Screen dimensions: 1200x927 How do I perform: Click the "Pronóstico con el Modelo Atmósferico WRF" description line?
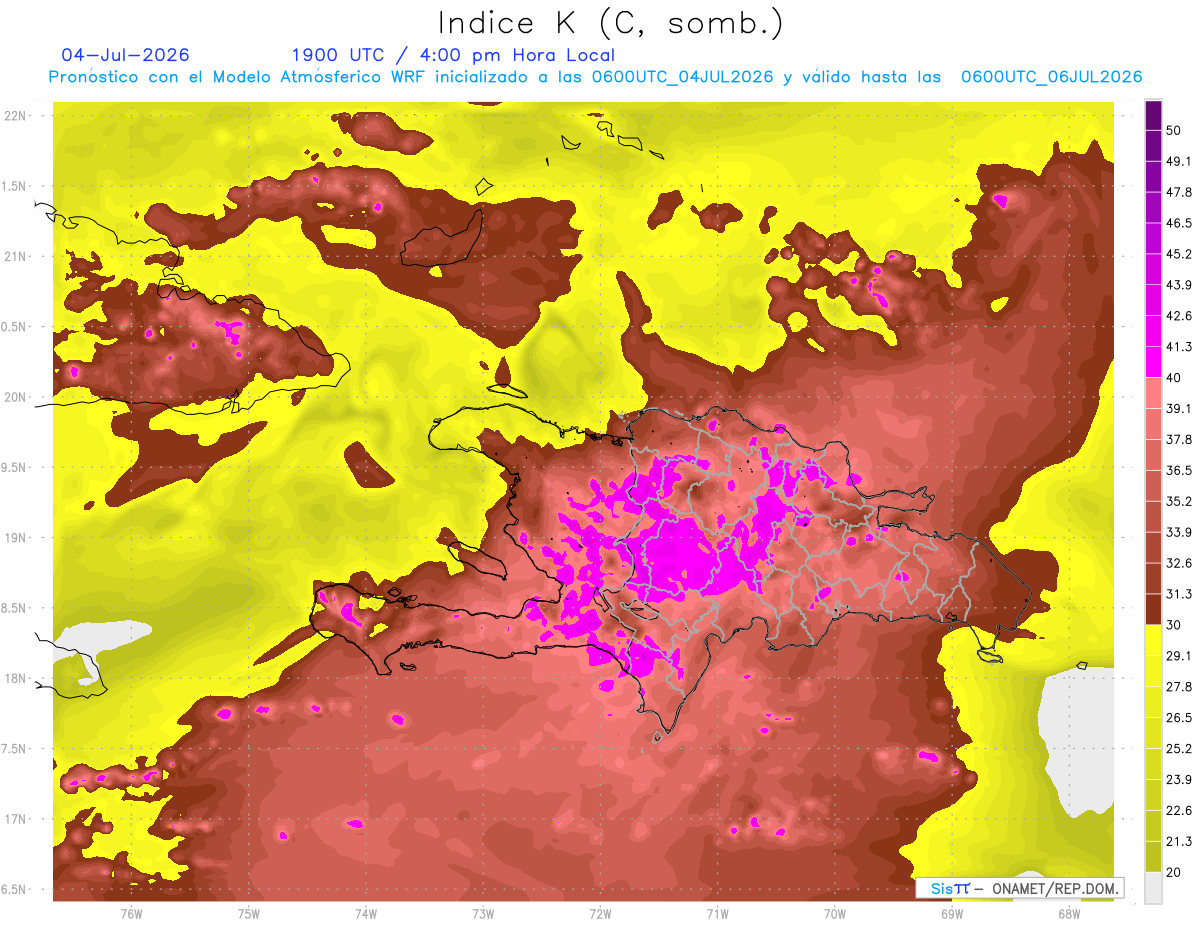(x=595, y=77)
